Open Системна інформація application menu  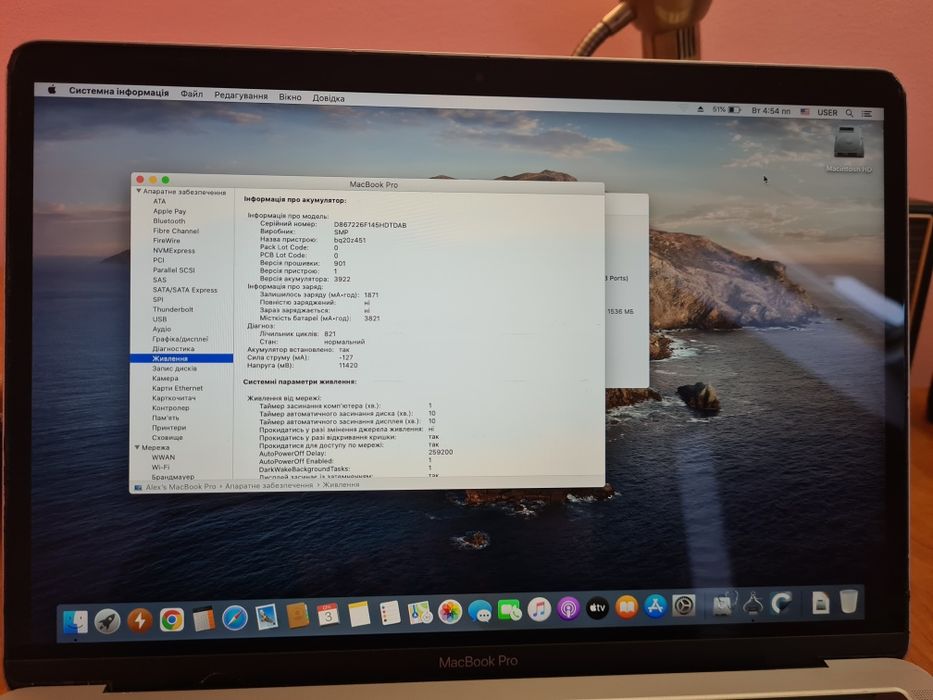click(119, 92)
